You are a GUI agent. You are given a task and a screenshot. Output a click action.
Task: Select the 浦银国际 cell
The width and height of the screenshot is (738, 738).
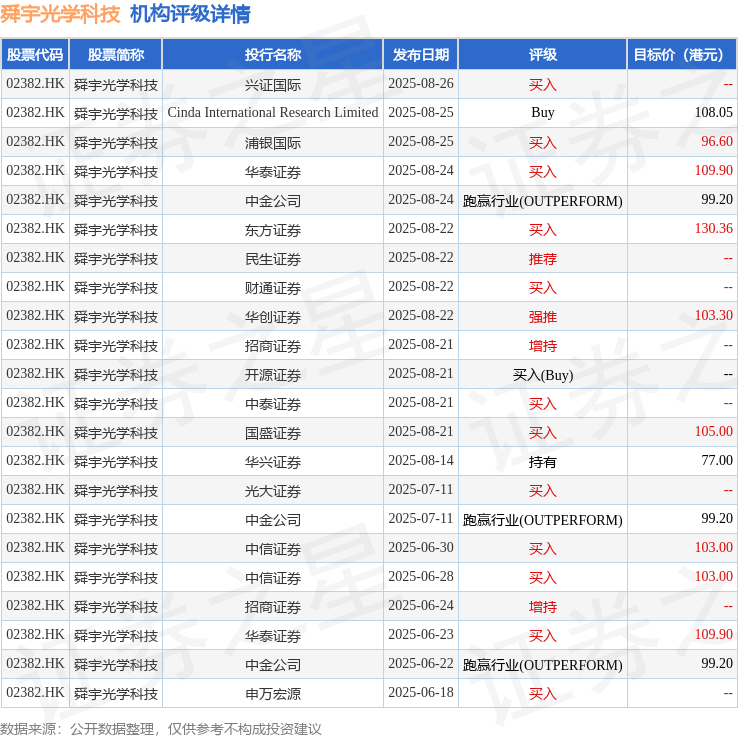273,143
